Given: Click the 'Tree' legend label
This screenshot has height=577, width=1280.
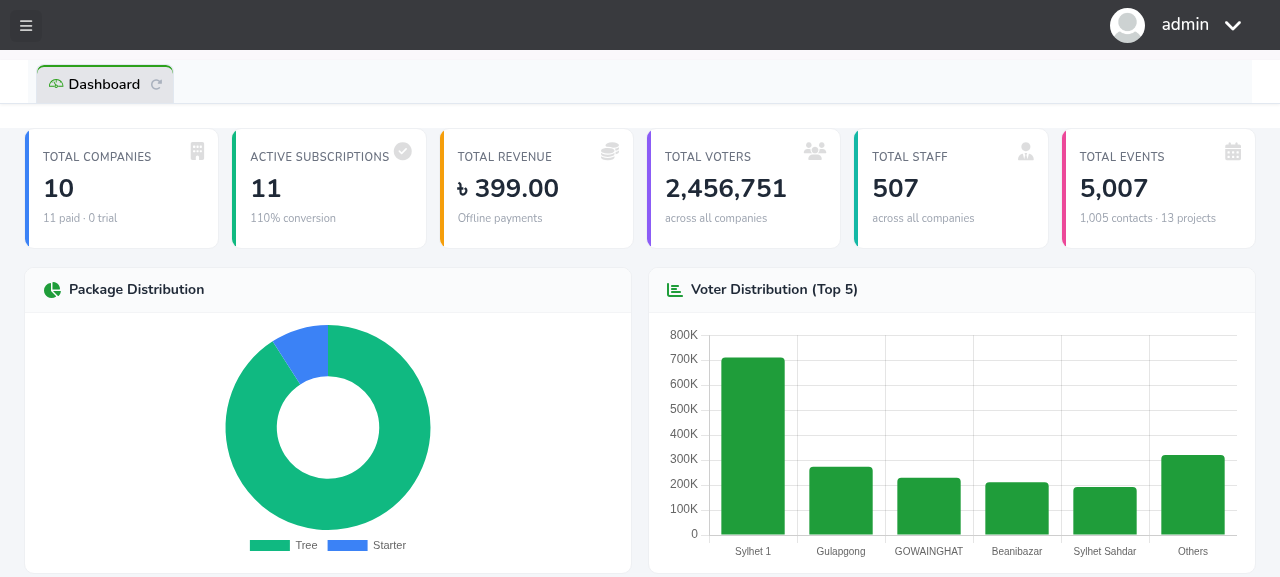Looking at the screenshot, I should (x=306, y=545).
